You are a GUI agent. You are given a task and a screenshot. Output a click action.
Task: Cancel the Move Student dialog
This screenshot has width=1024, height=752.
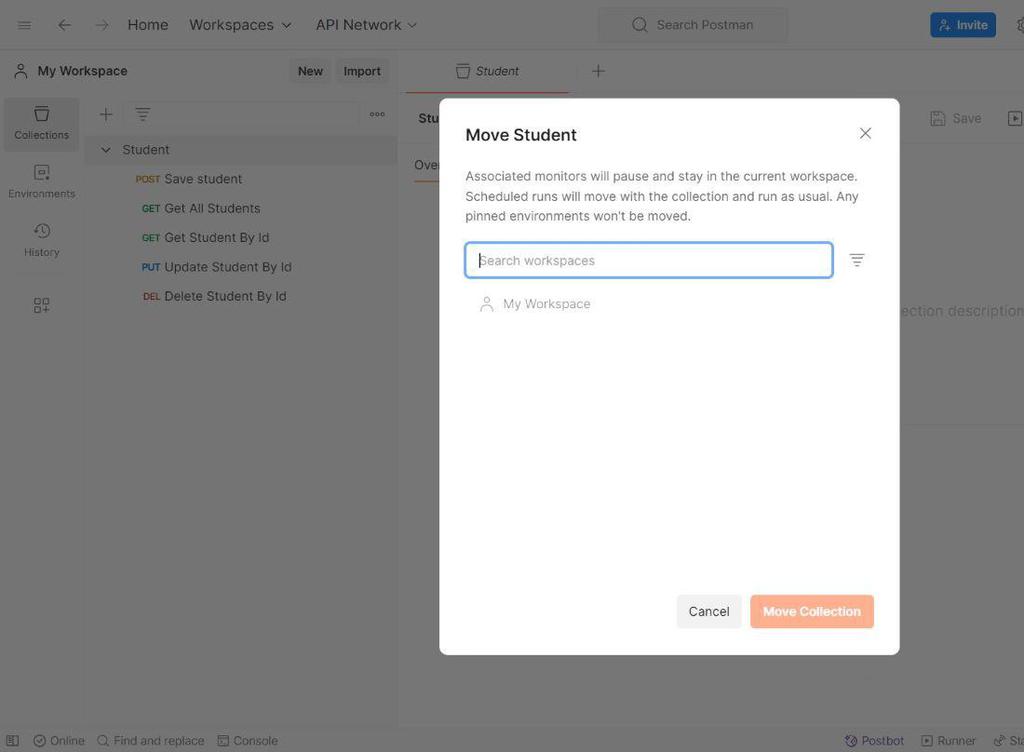point(709,612)
